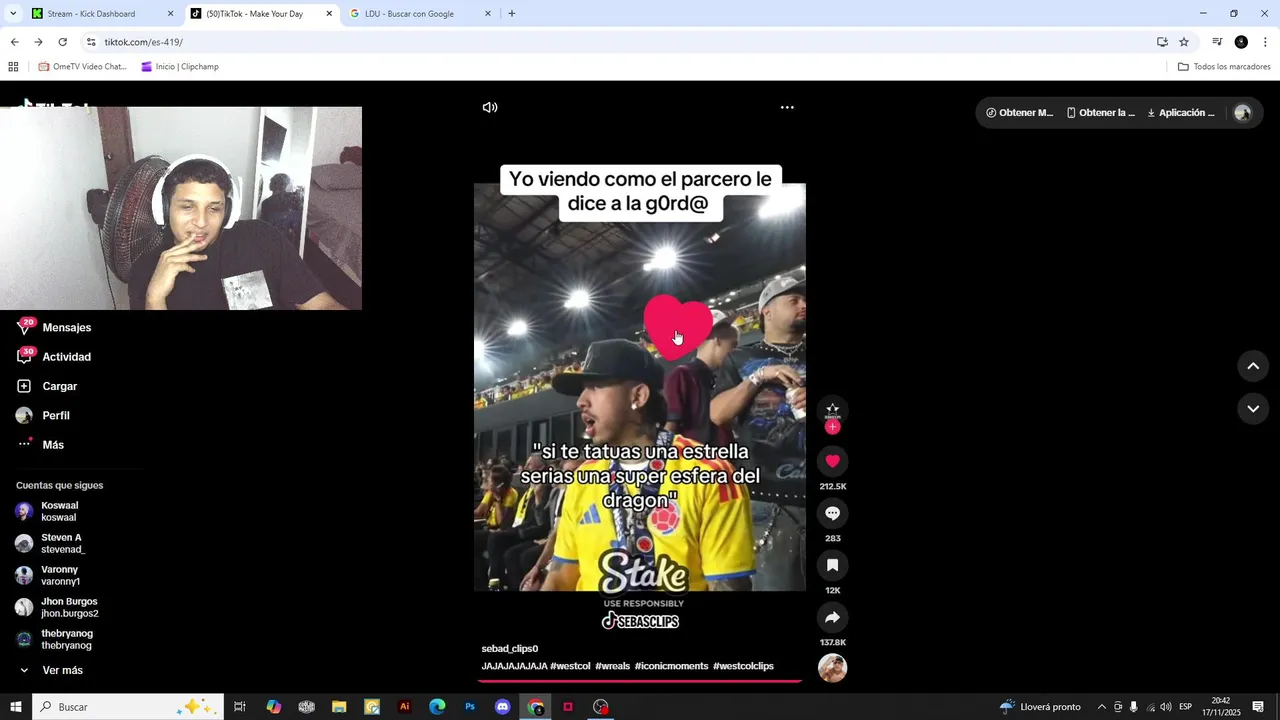Click the Obtener la app button
Viewport: 1280px width, 720px height.
[1101, 113]
